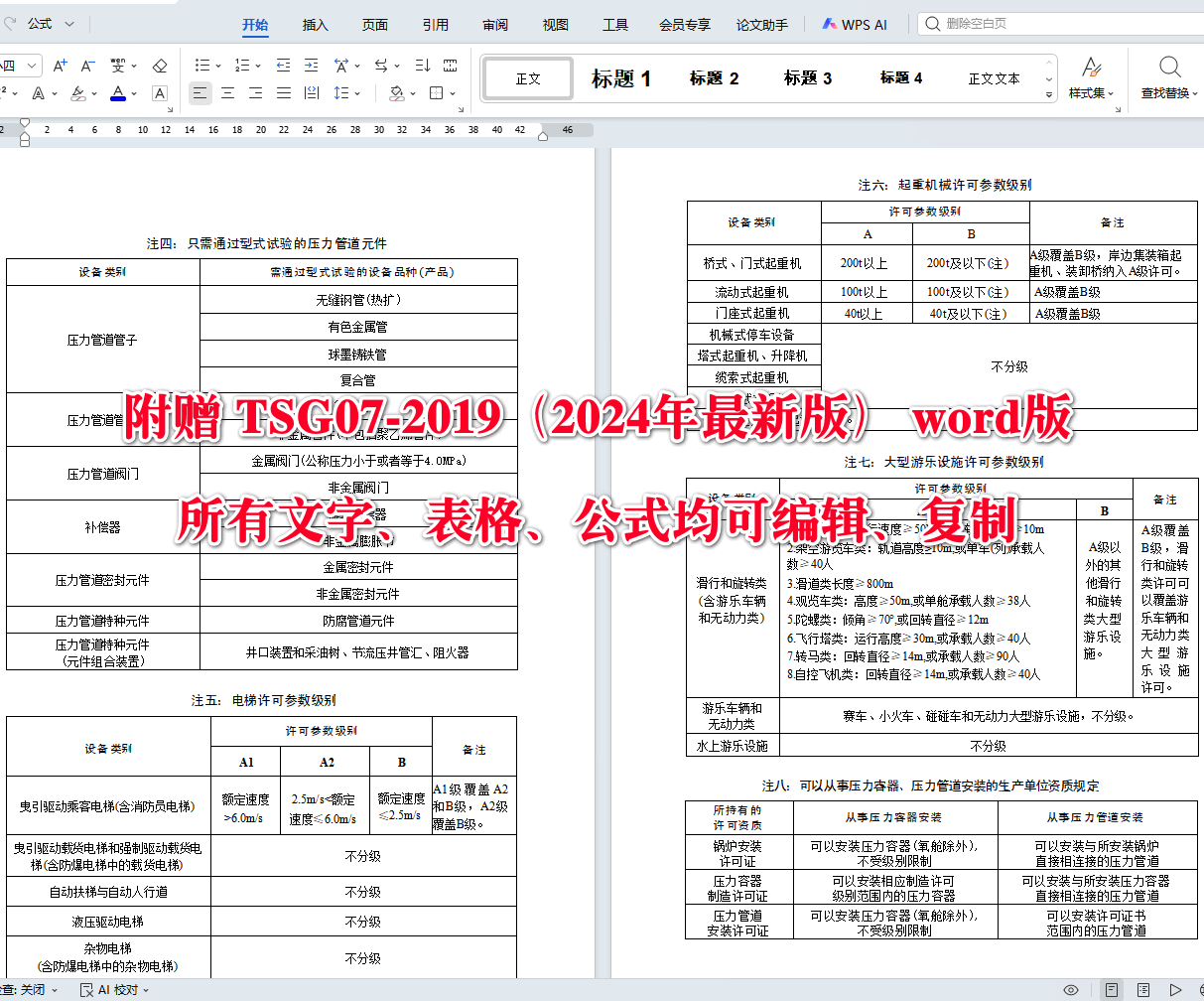Justify the paragraph text

click(283, 93)
